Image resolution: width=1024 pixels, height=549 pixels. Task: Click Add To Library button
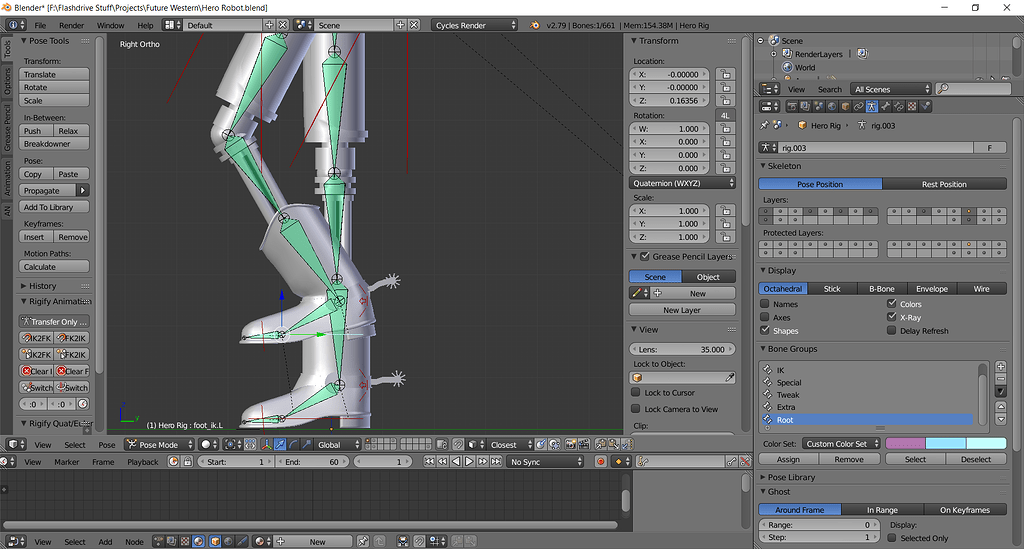coord(54,207)
